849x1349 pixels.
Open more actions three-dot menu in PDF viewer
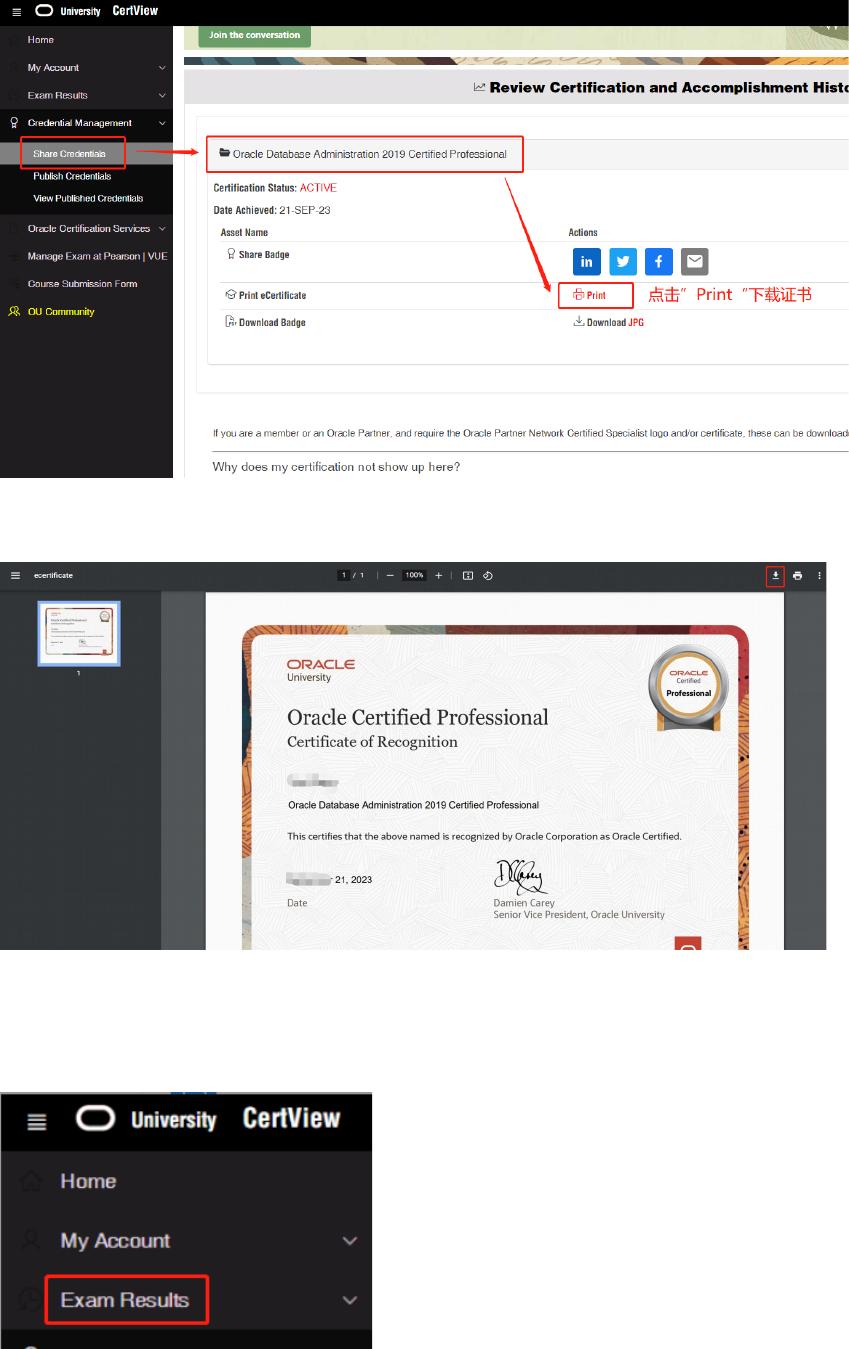tap(819, 575)
